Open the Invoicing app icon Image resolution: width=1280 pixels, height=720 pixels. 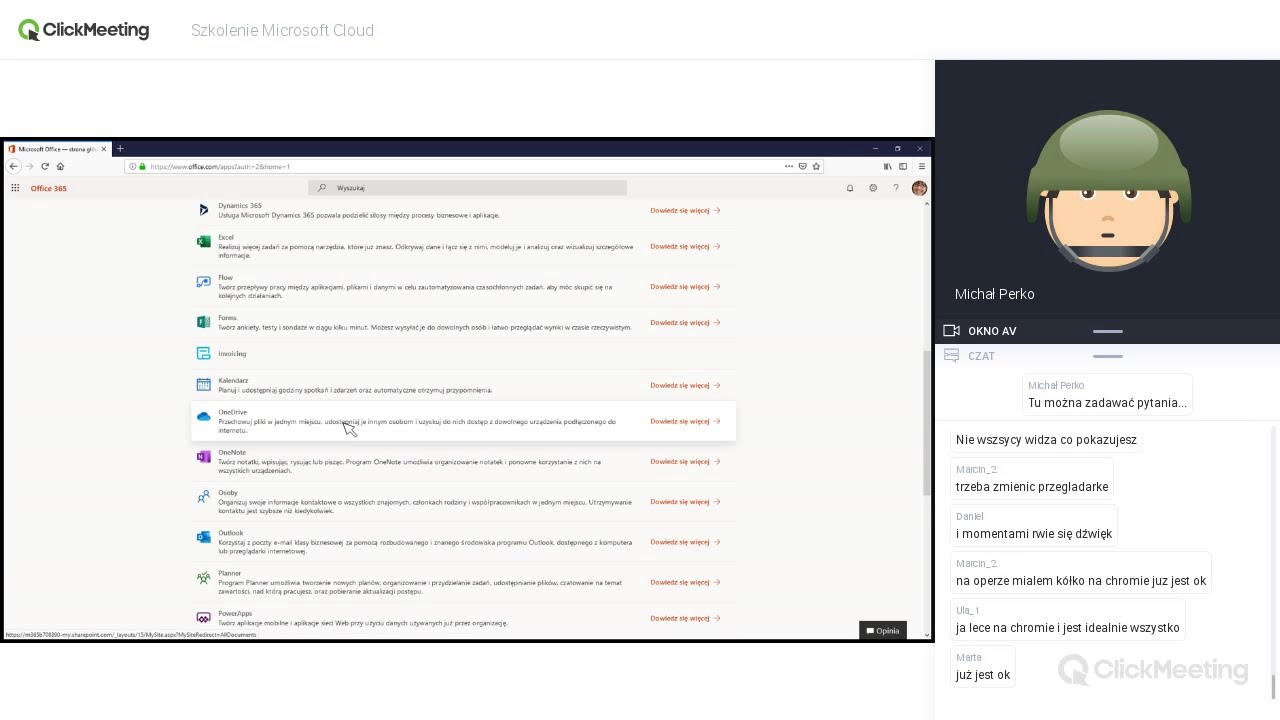coord(204,353)
